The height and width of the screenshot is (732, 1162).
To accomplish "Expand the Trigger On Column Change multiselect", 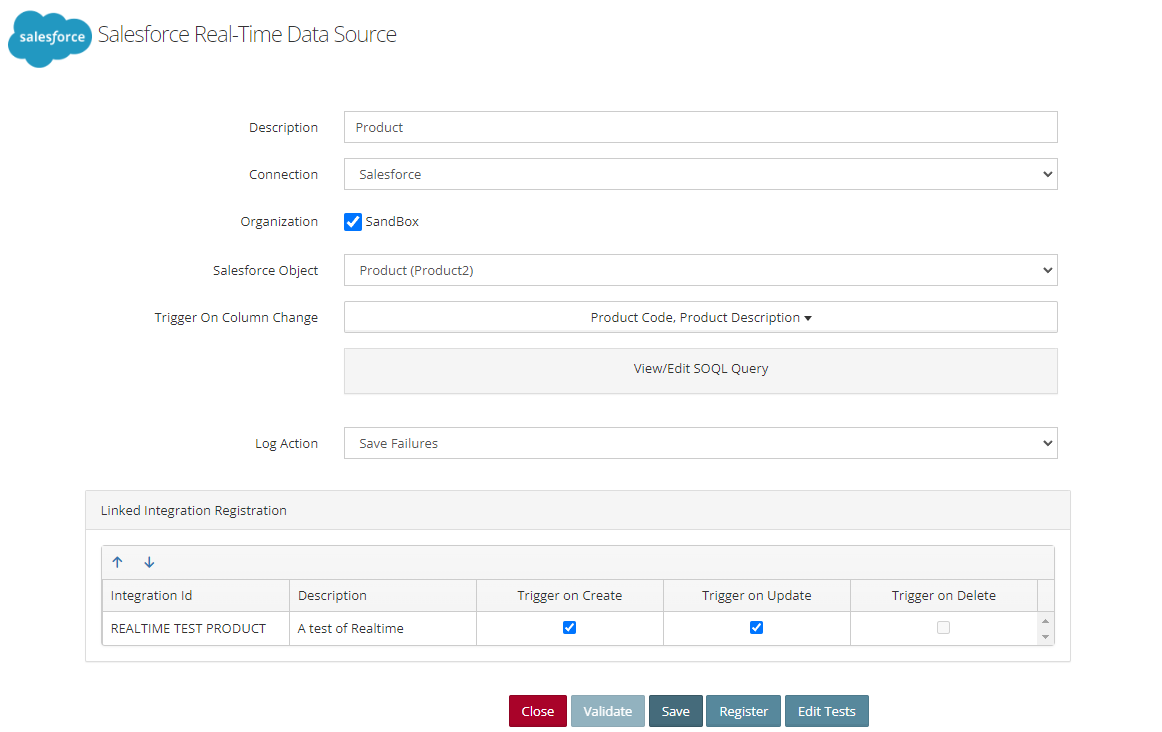I will click(x=700, y=317).
